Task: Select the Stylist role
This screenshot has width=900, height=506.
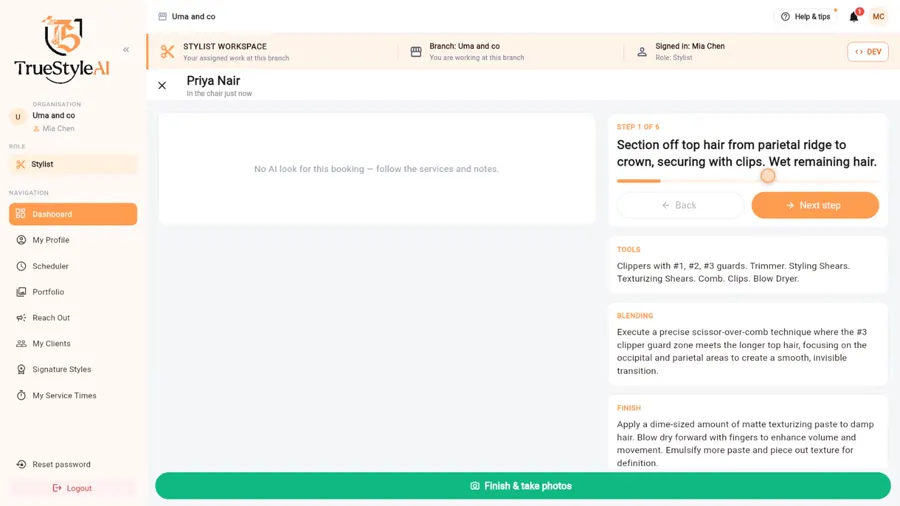Action: pyautogui.click(x=73, y=164)
